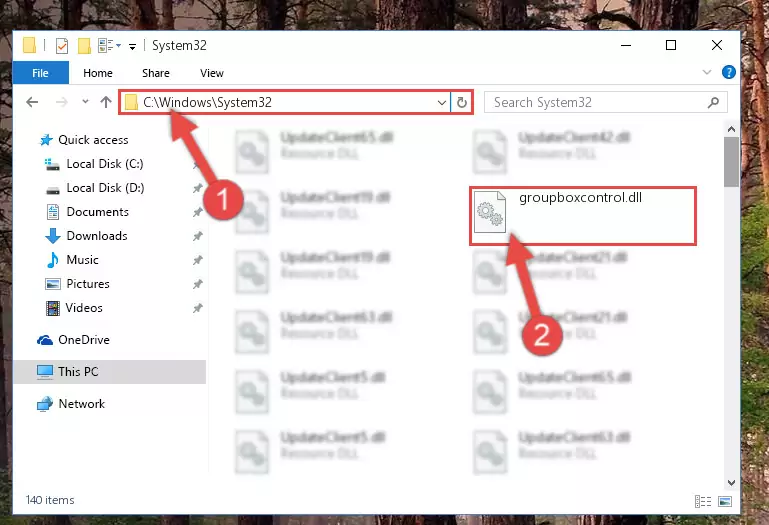Unpin Music via its pin icon
Viewport: 769px width, 525px height.
pos(197,260)
